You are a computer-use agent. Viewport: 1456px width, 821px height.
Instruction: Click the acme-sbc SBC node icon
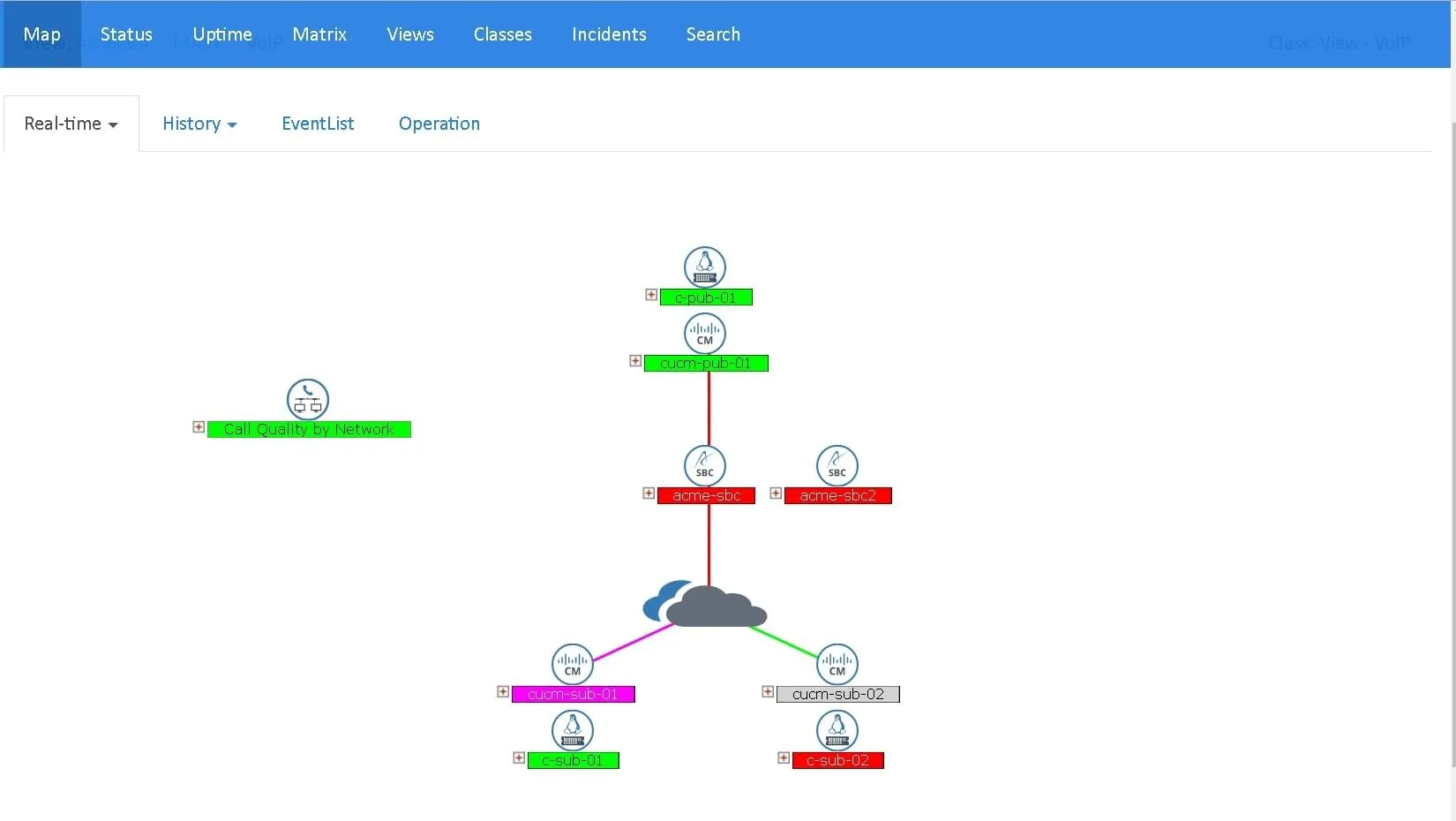tap(704, 465)
